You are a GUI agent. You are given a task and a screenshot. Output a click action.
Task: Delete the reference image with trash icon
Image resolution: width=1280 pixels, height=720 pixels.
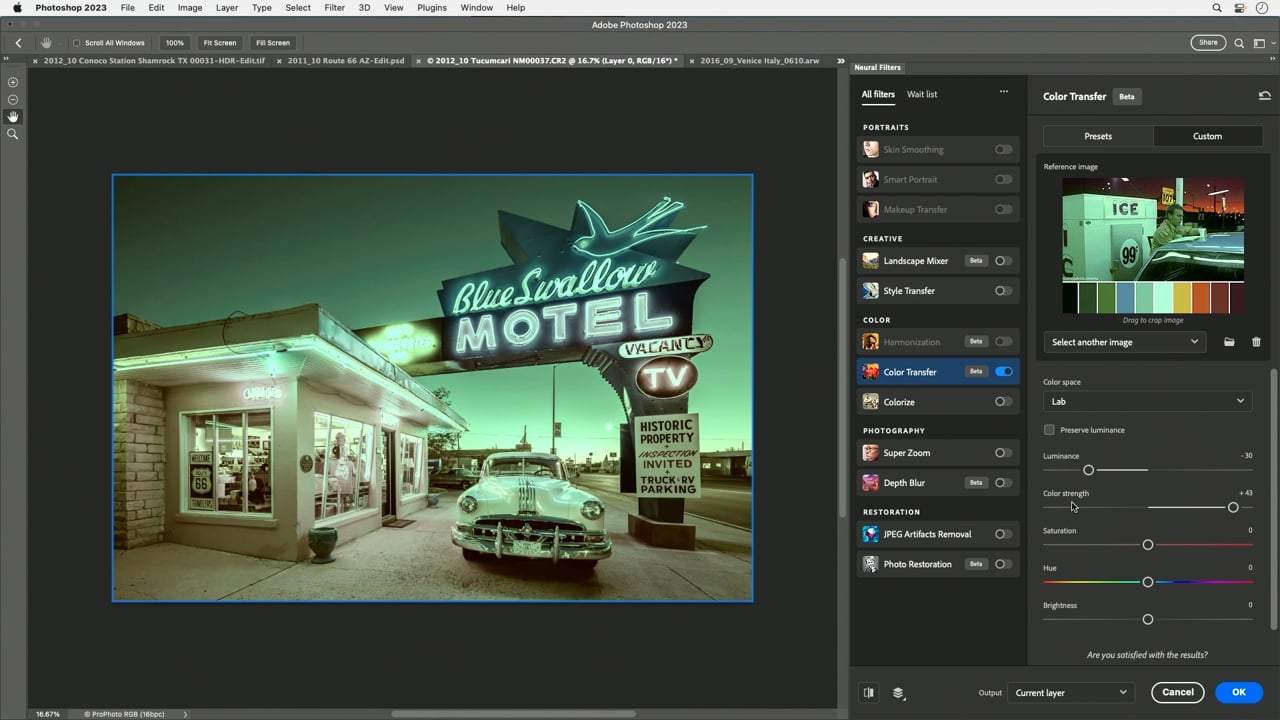(1256, 342)
